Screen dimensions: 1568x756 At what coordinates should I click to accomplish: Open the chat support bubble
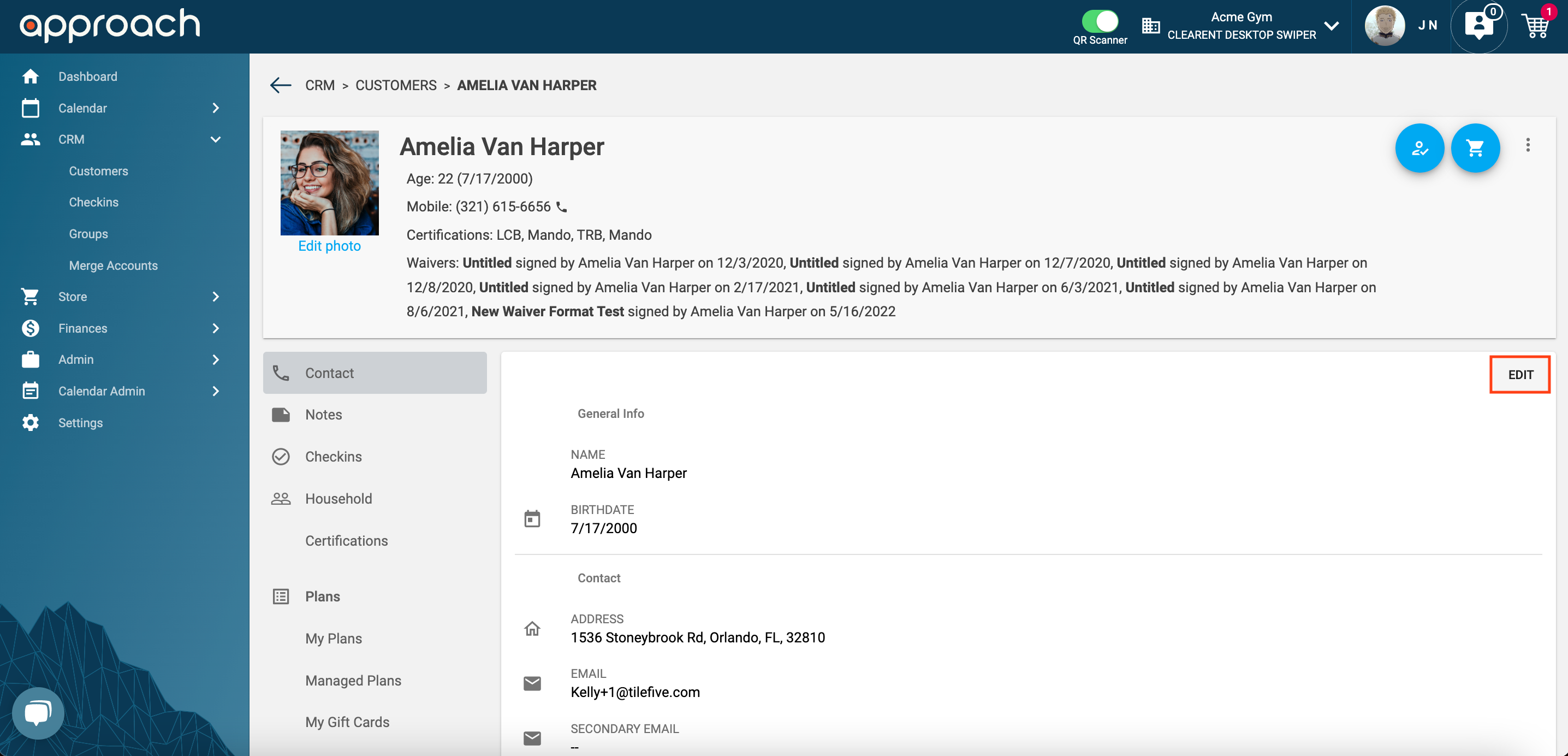(38, 713)
